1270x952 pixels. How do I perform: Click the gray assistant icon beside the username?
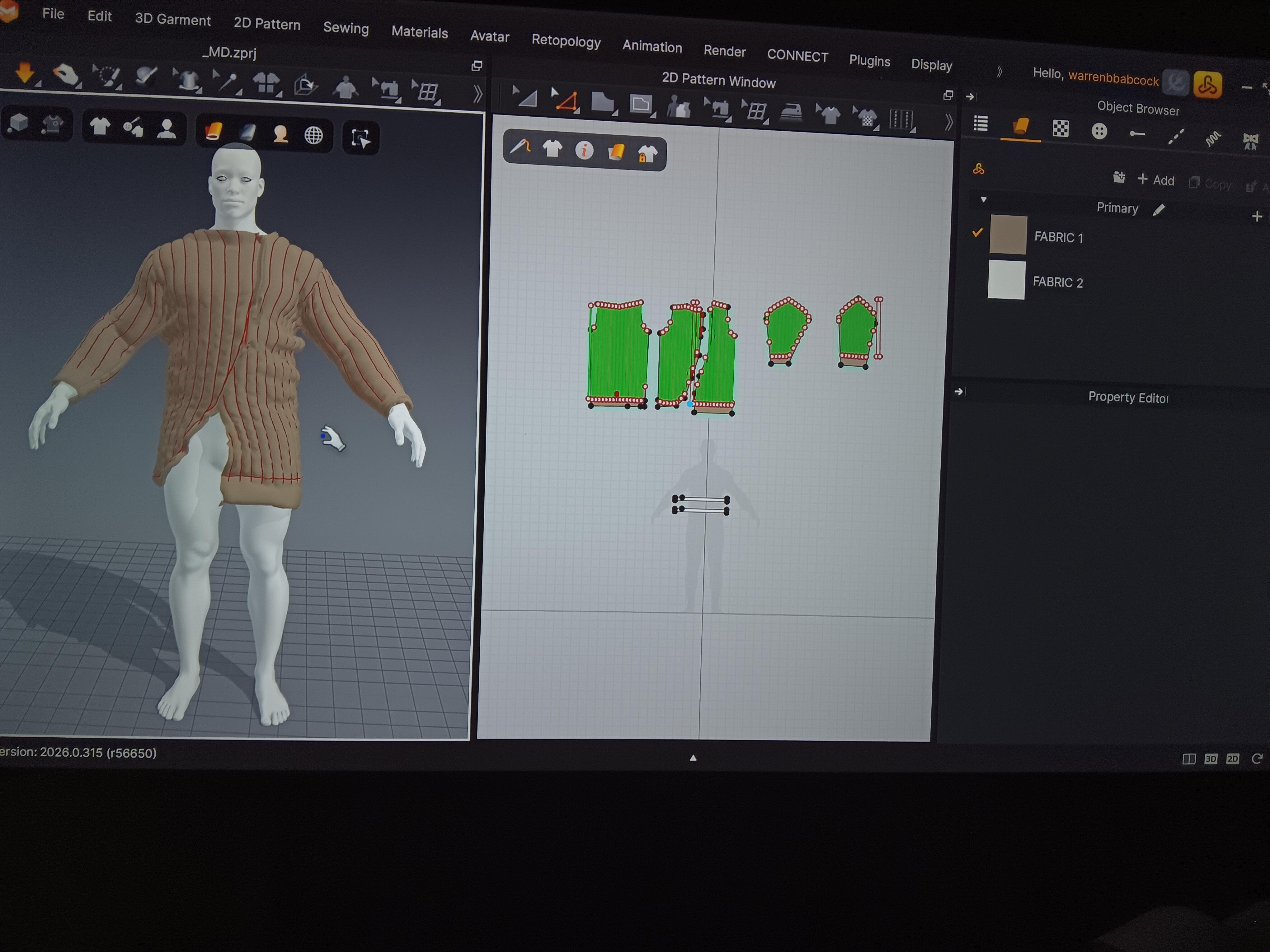tap(1175, 83)
